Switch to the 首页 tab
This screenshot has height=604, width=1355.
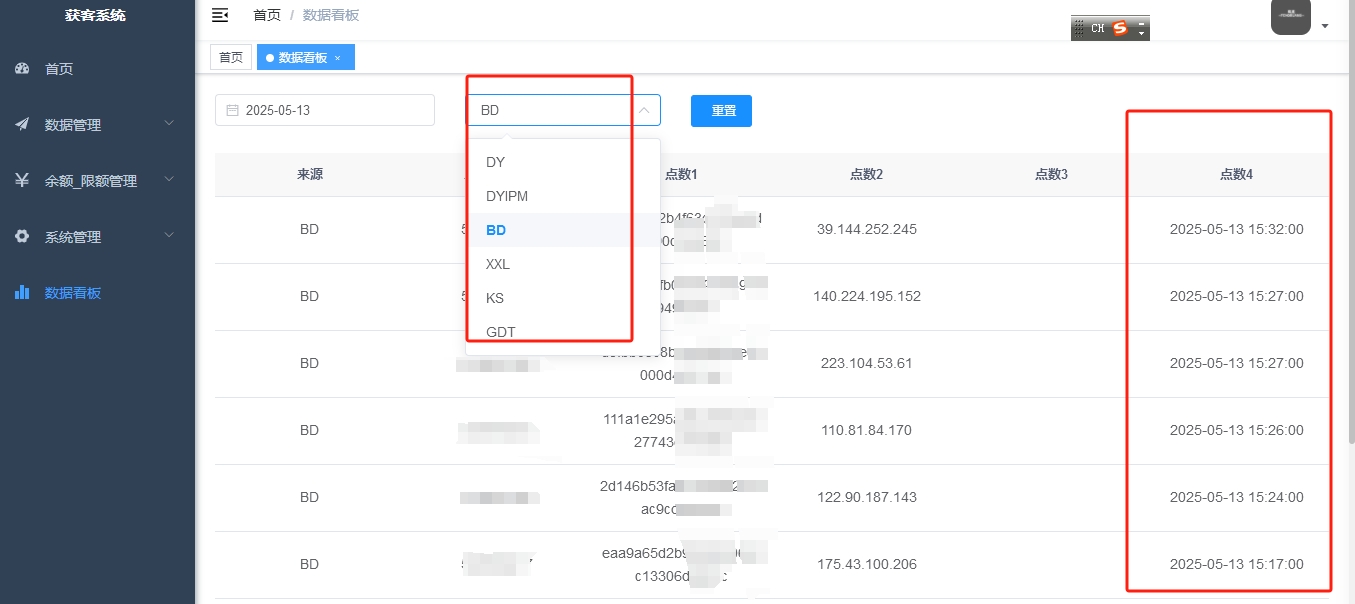pos(231,58)
